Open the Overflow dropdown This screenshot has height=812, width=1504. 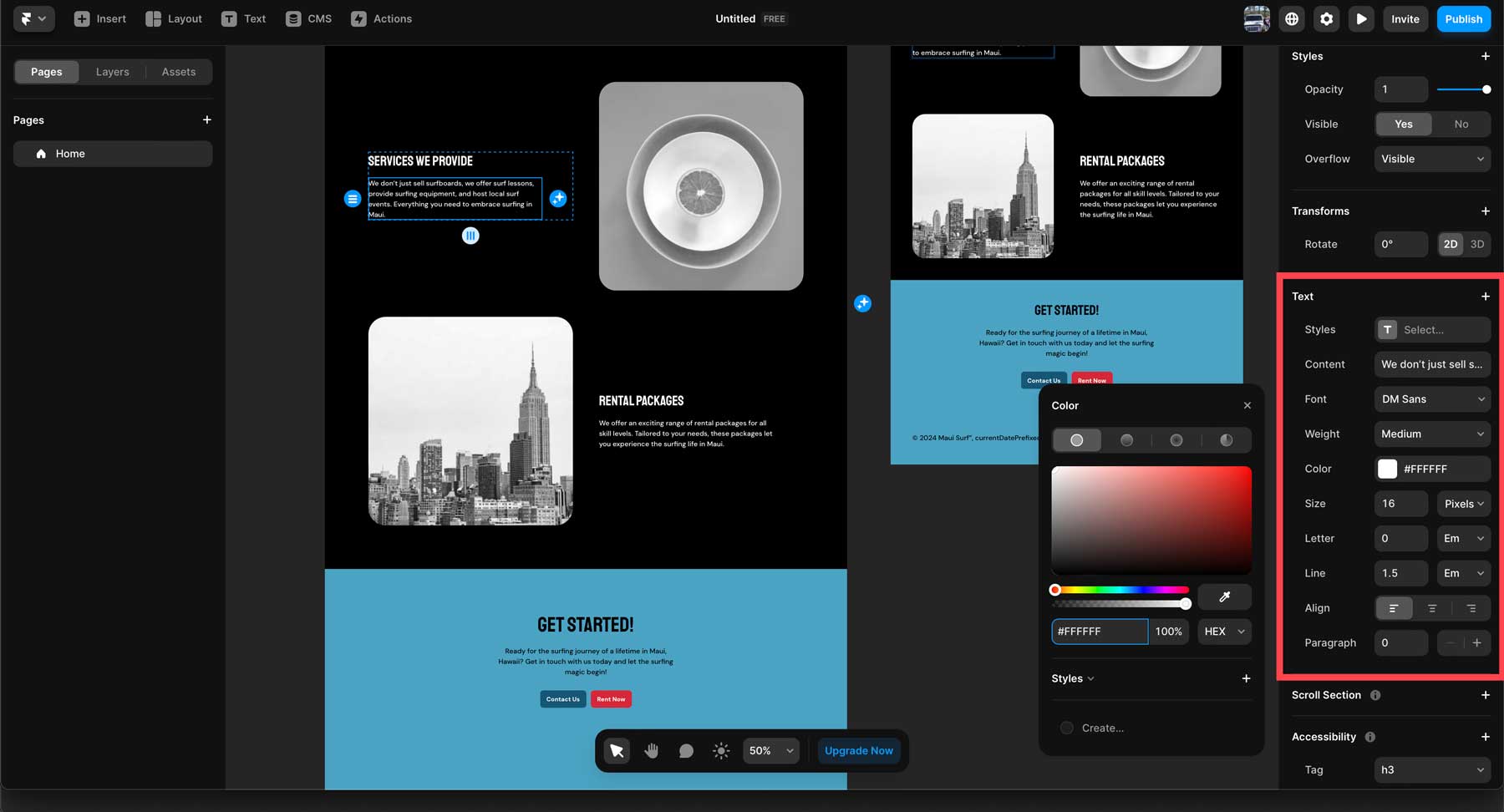[1431, 159]
